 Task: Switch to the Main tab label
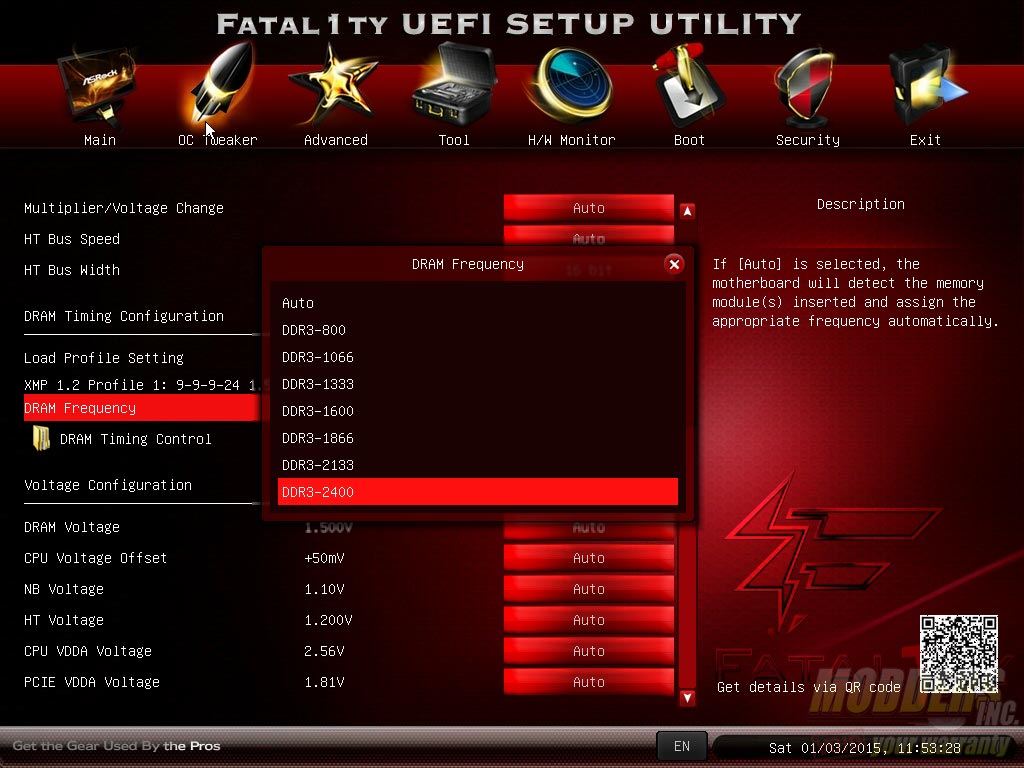pyautogui.click(x=100, y=140)
